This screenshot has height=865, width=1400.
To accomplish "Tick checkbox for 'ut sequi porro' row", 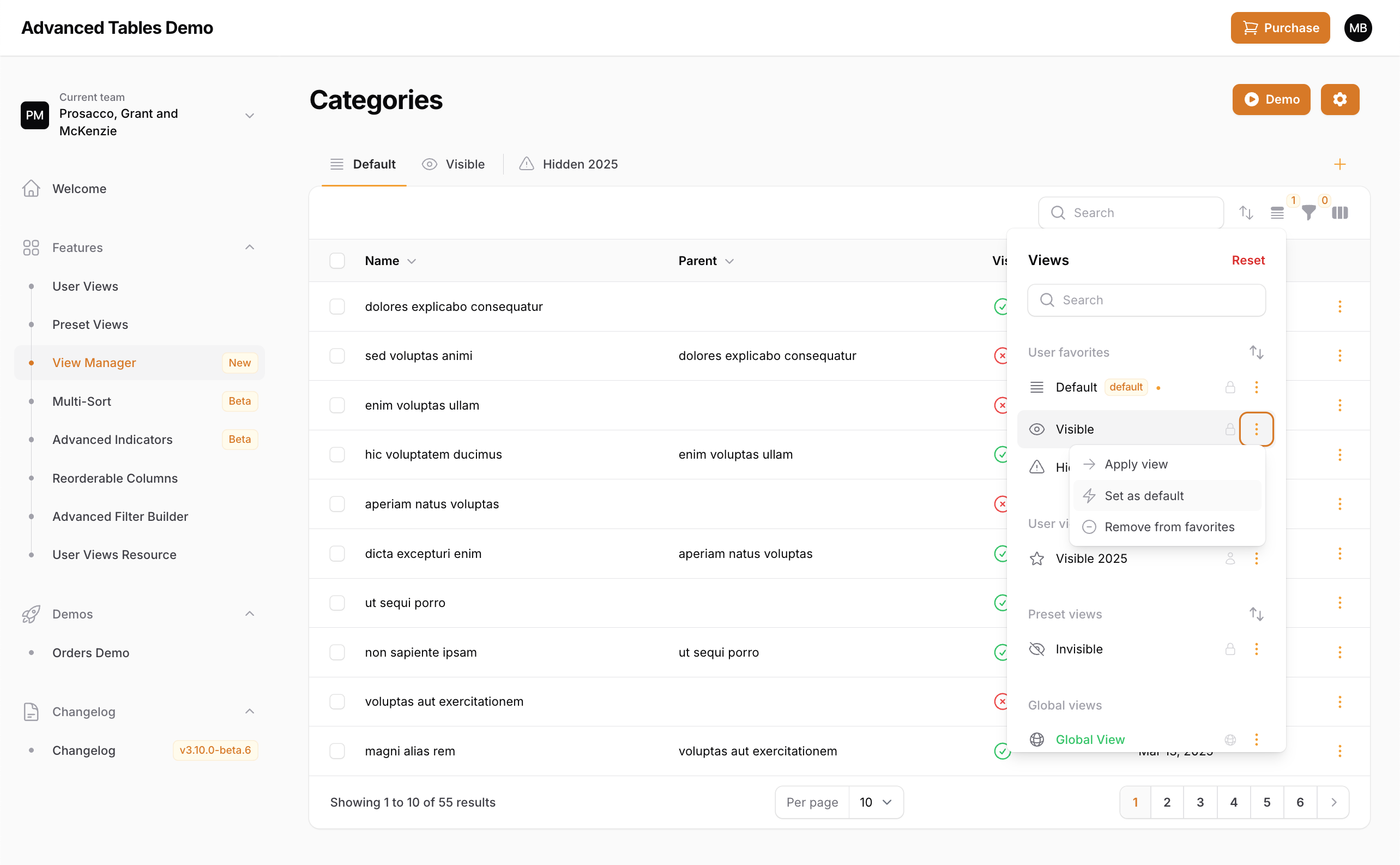I will [x=337, y=603].
